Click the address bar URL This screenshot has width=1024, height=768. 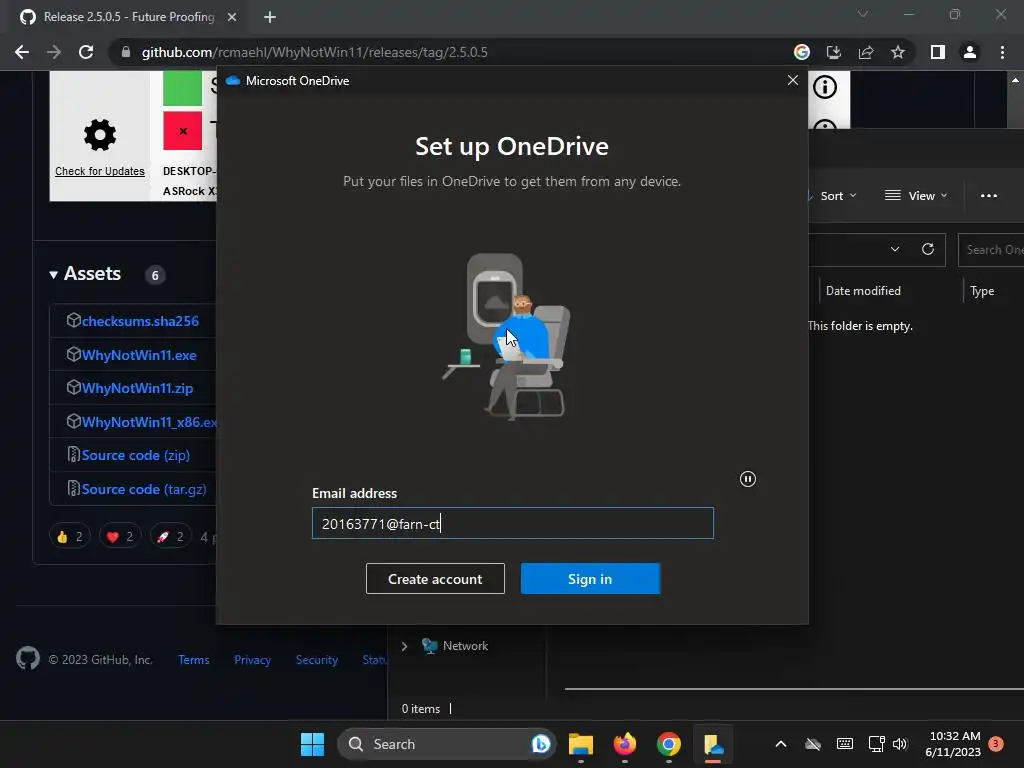pyautogui.click(x=314, y=52)
